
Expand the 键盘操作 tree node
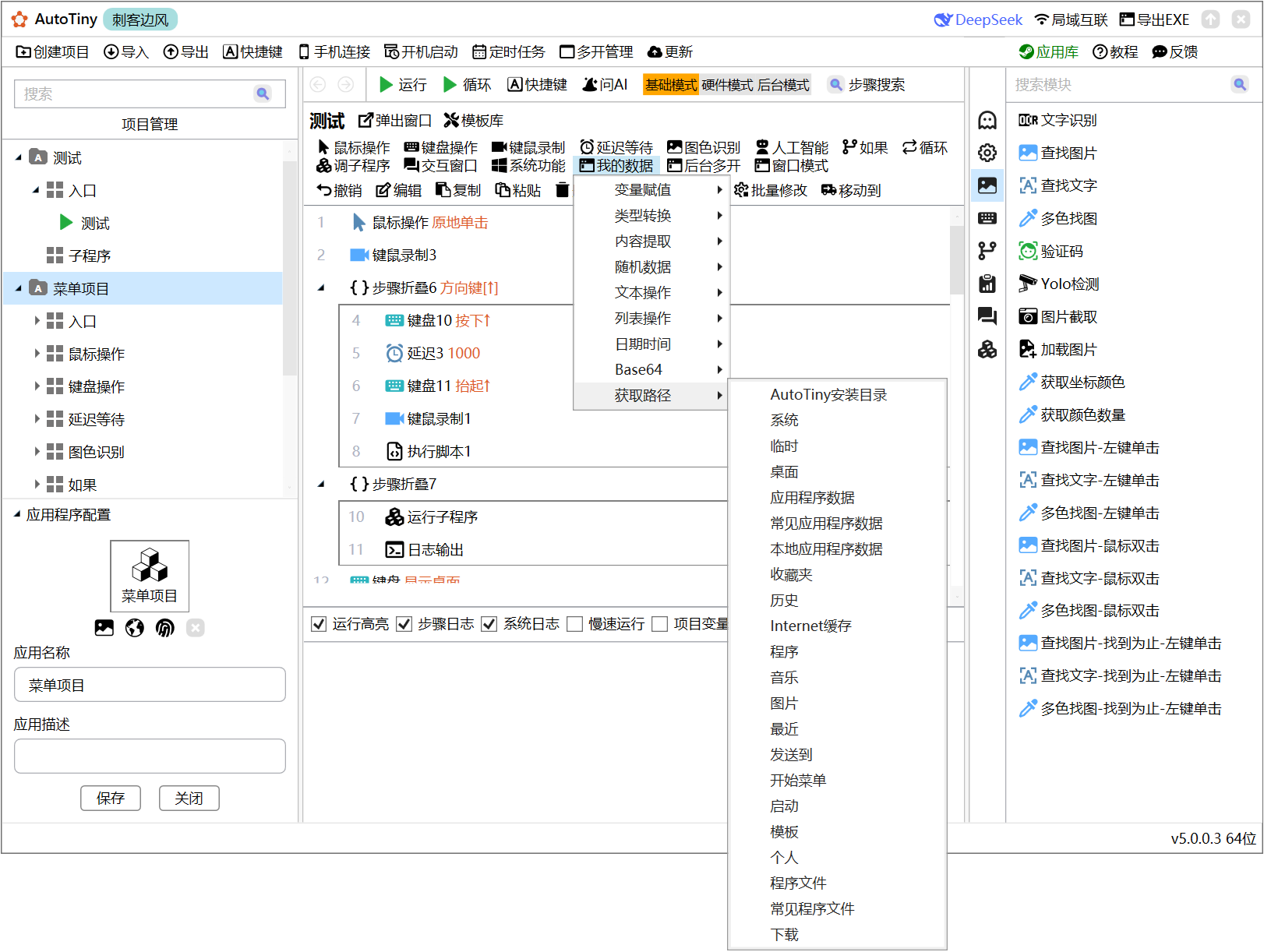click(x=36, y=386)
